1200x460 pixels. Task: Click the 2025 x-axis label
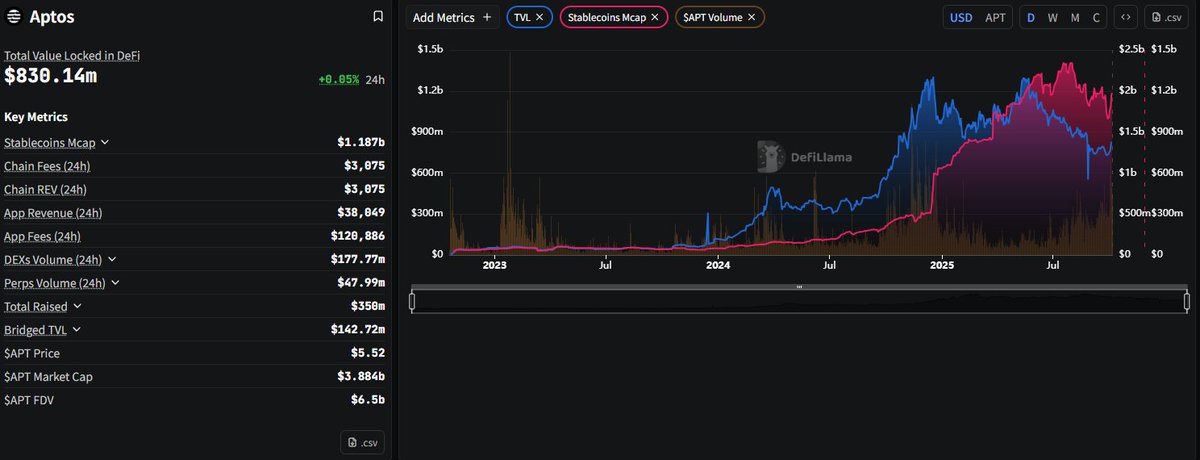point(941,265)
